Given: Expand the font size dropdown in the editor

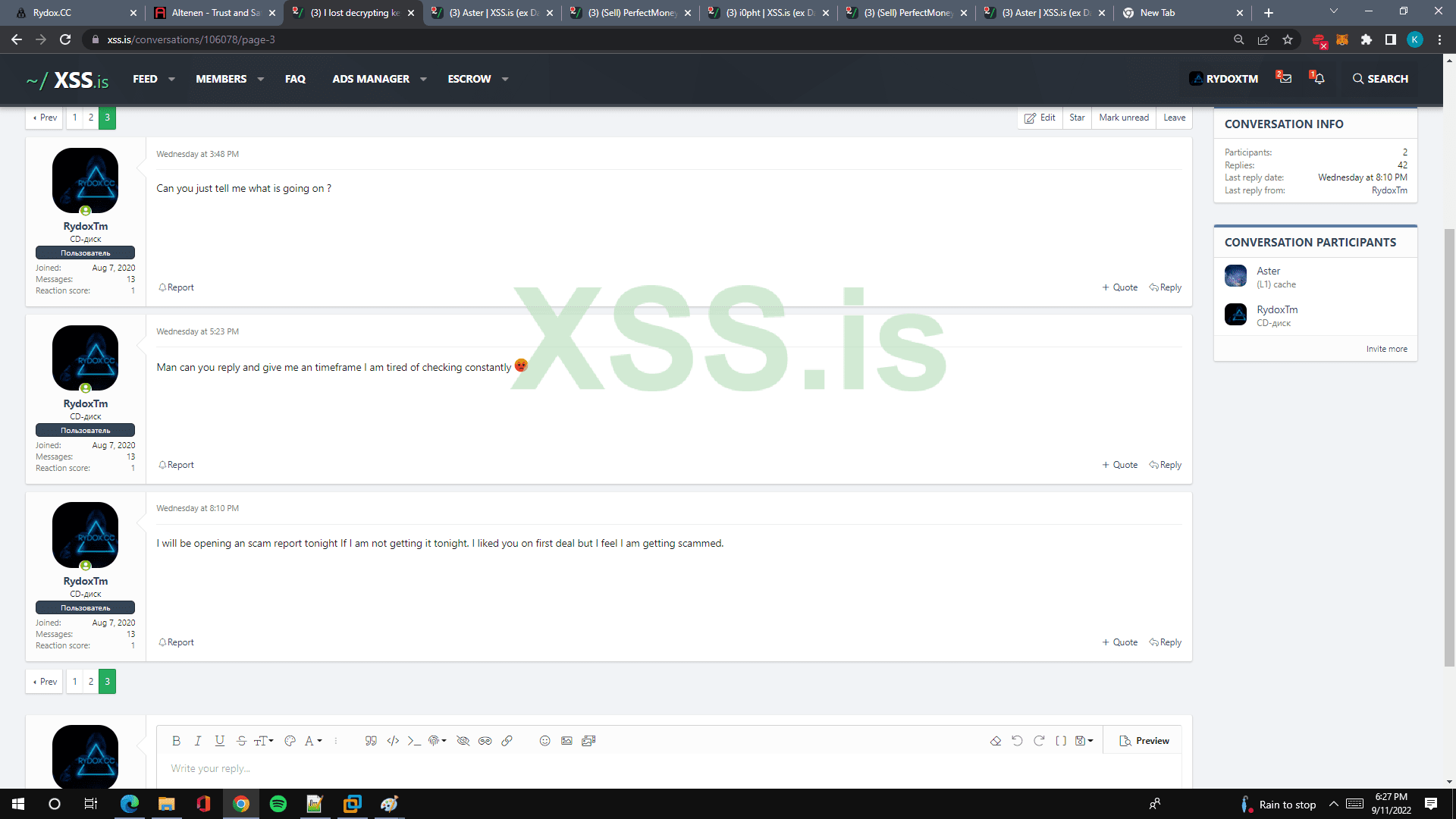Looking at the screenshot, I should click(x=263, y=741).
